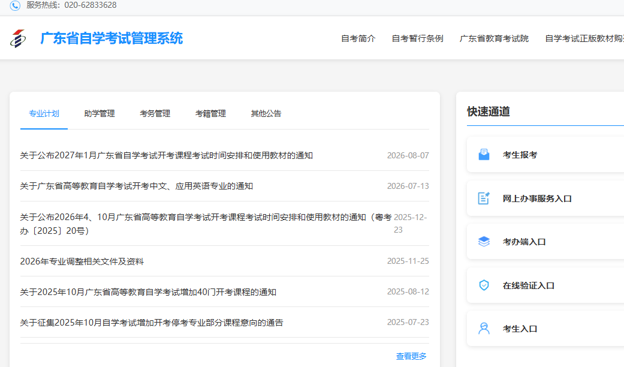Screen dimensions: 624x367
Task: Click the 考生报考 envelope icon
Action: (484, 154)
